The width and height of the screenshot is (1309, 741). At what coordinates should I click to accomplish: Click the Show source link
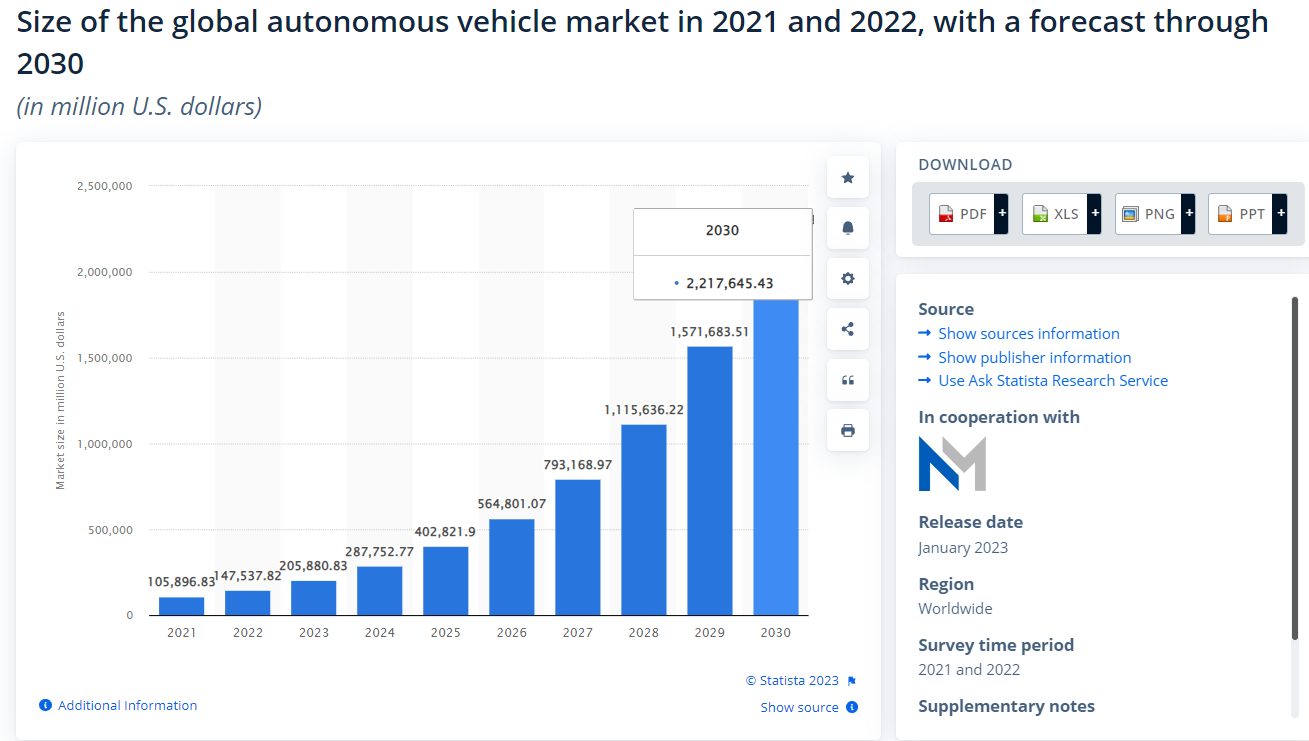[x=799, y=707]
